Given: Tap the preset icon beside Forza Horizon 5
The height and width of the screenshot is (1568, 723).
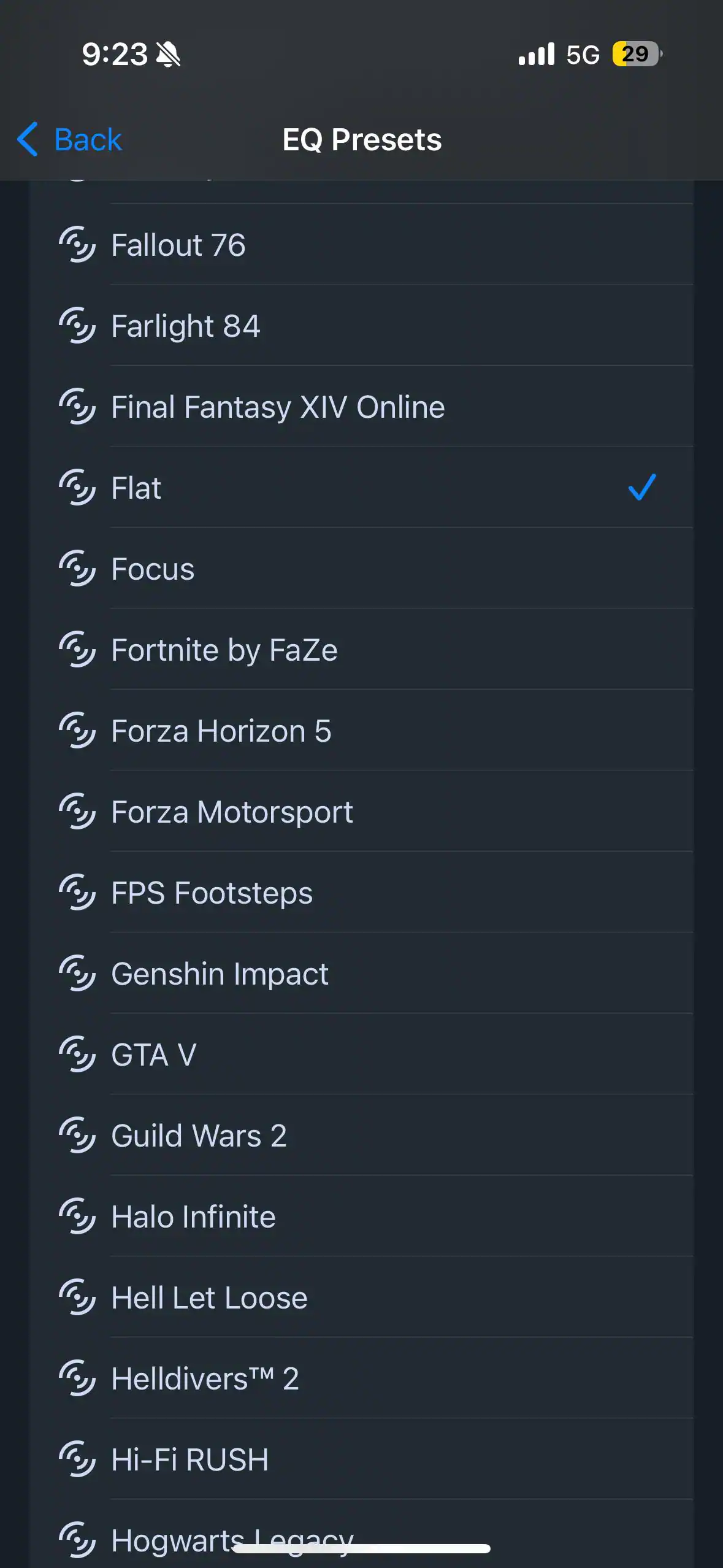Looking at the screenshot, I should coord(77,731).
